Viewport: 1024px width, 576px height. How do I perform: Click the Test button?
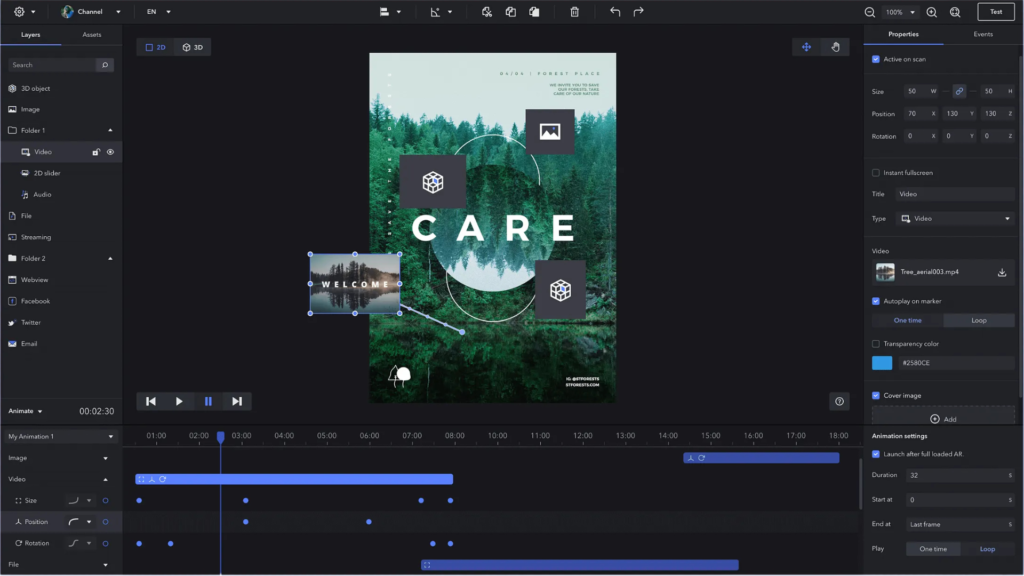pos(995,12)
